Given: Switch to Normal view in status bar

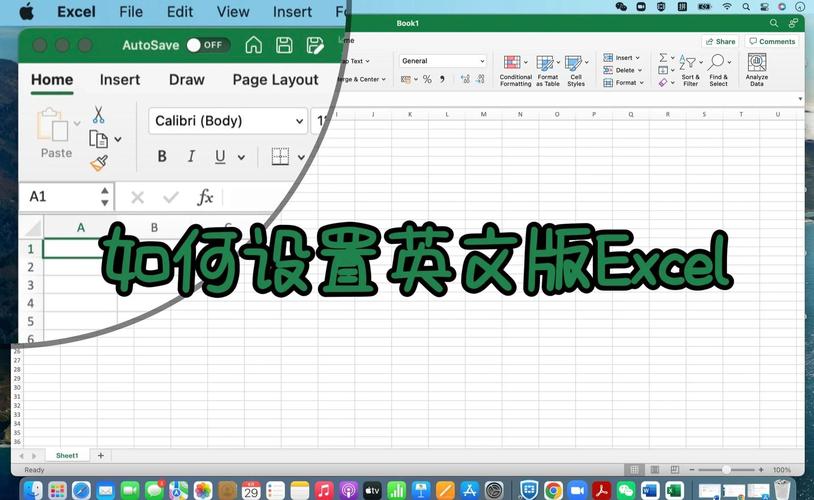Looking at the screenshot, I should (x=634, y=469).
